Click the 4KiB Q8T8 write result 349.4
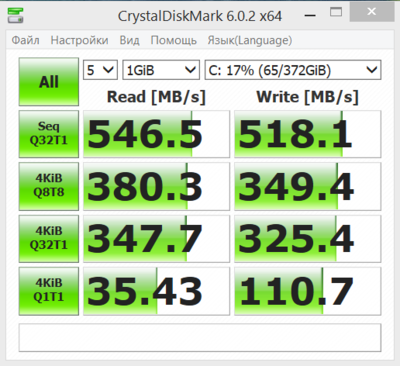The image size is (400, 366). [x=307, y=186]
